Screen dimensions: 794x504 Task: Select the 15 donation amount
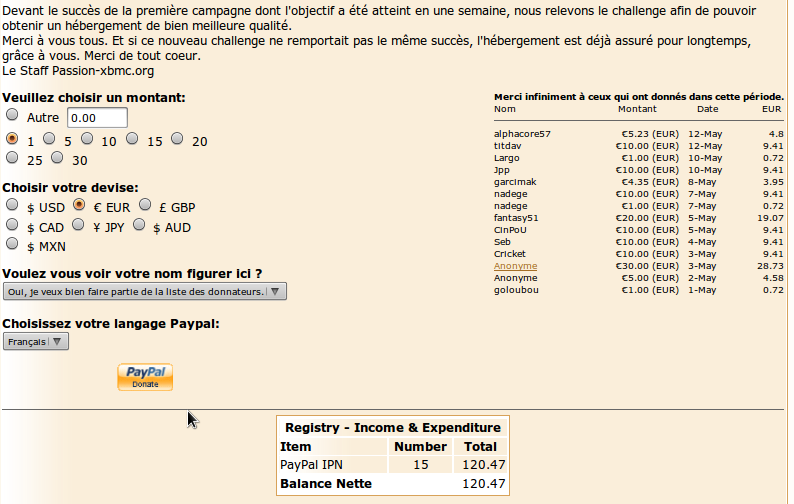click(132, 139)
